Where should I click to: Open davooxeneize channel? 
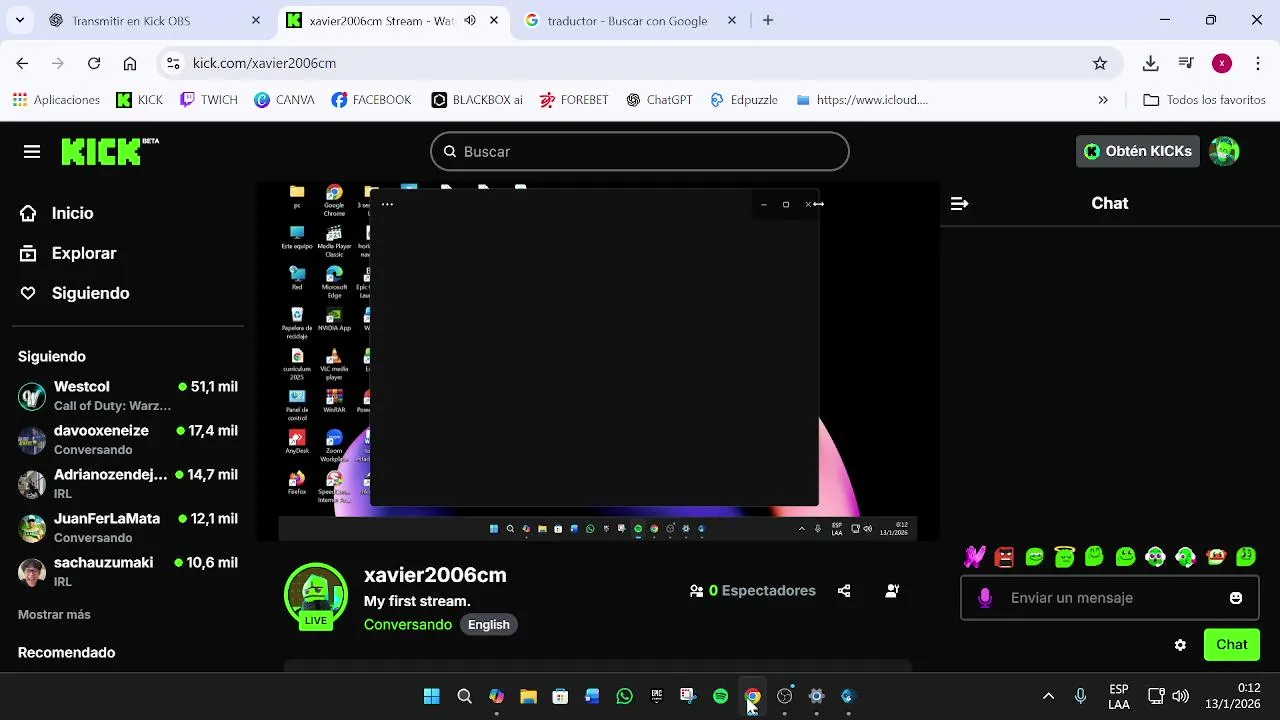[x=128, y=440]
